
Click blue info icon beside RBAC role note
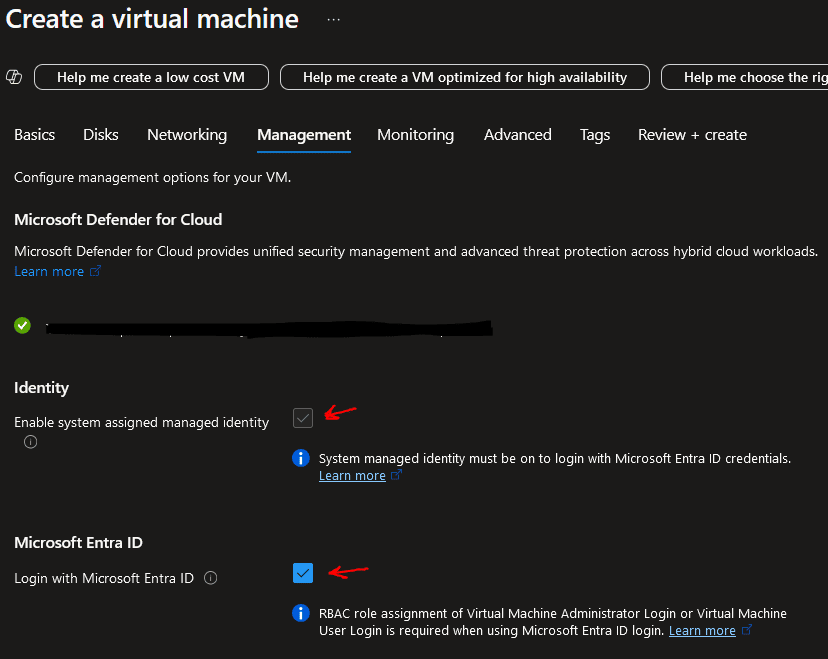pyautogui.click(x=301, y=613)
